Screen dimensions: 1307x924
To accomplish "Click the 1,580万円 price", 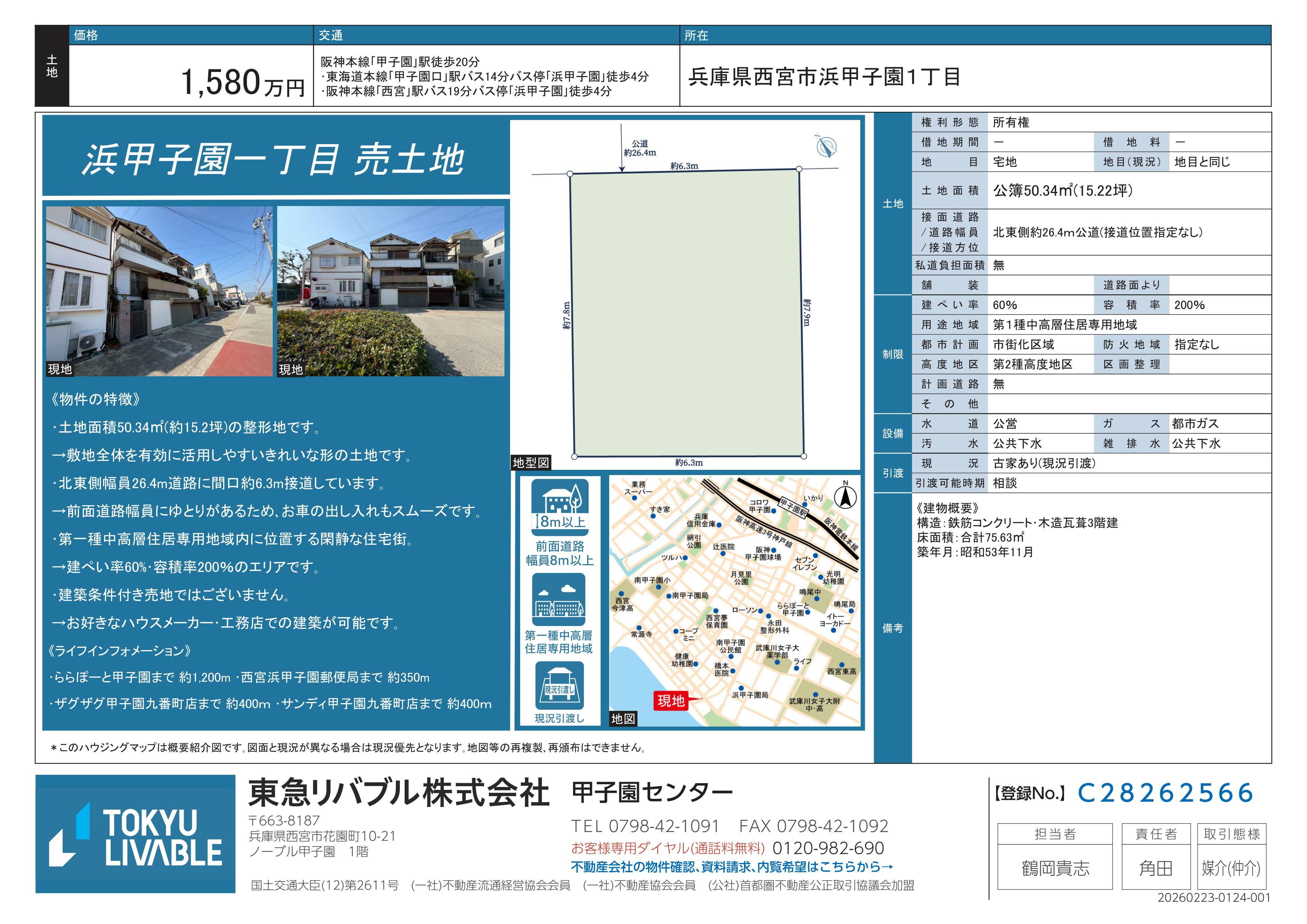I will tap(243, 82).
